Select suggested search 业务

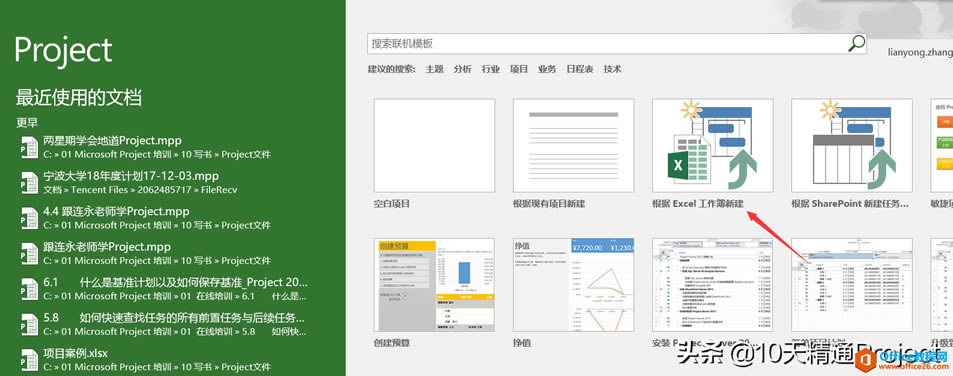point(547,69)
